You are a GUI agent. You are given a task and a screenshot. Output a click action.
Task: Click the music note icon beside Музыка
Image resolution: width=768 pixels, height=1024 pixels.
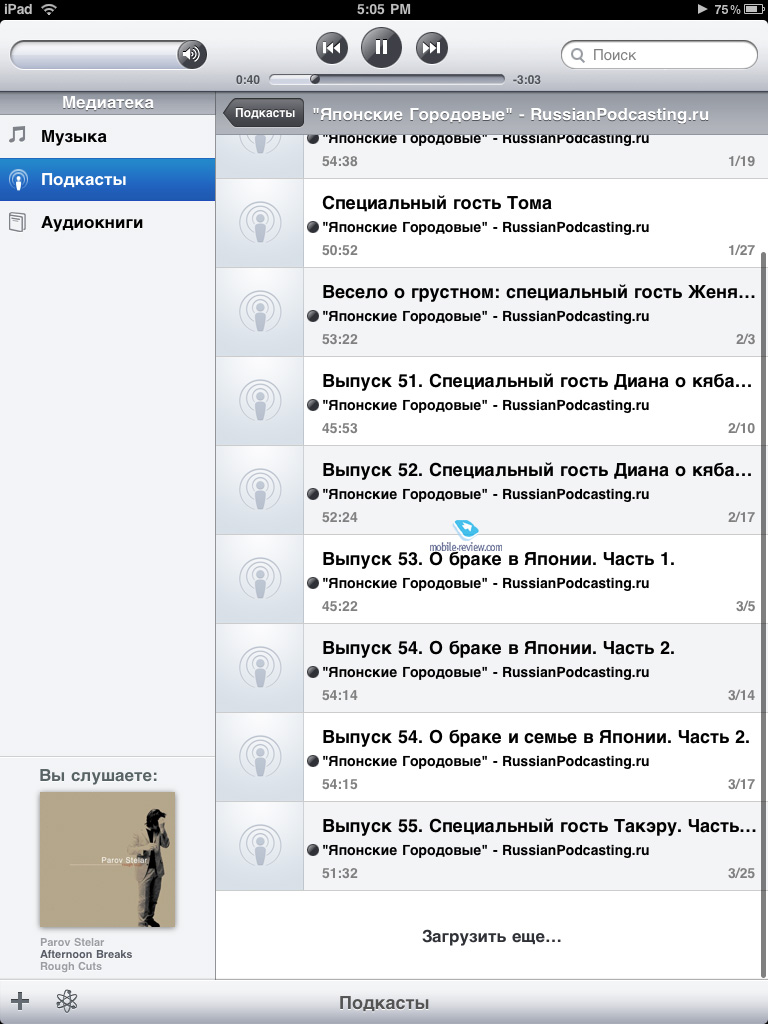(x=17, y=135)
